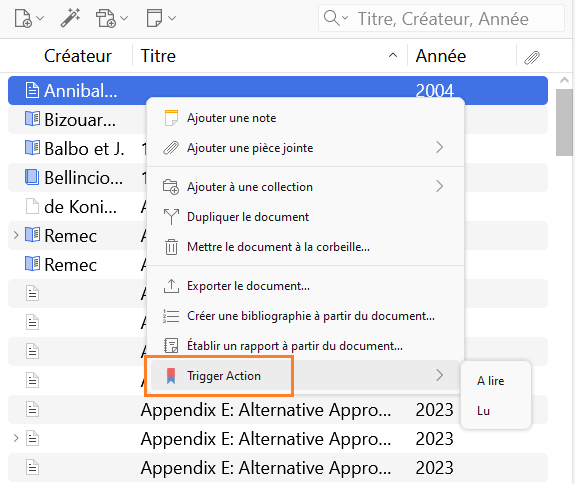Select the first Appendix E: Alternative Appro… 2023 row
Screen dimensions: 575x484
pos(278,410)
